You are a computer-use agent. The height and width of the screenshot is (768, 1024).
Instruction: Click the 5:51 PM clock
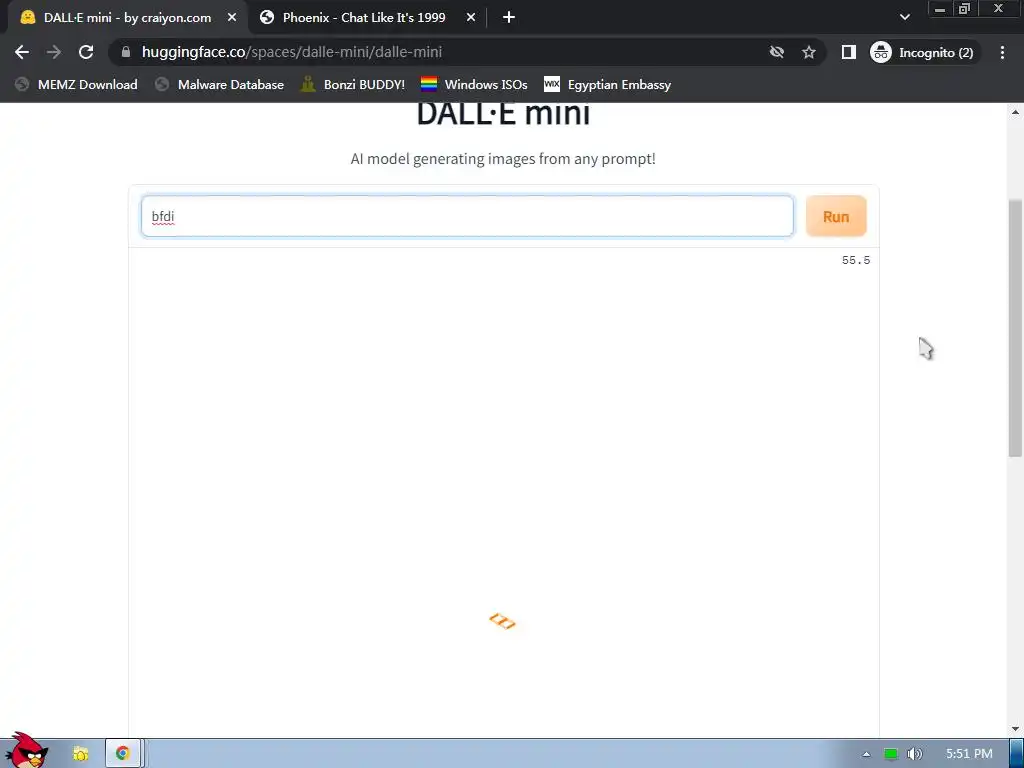click(x=969, y=754)
